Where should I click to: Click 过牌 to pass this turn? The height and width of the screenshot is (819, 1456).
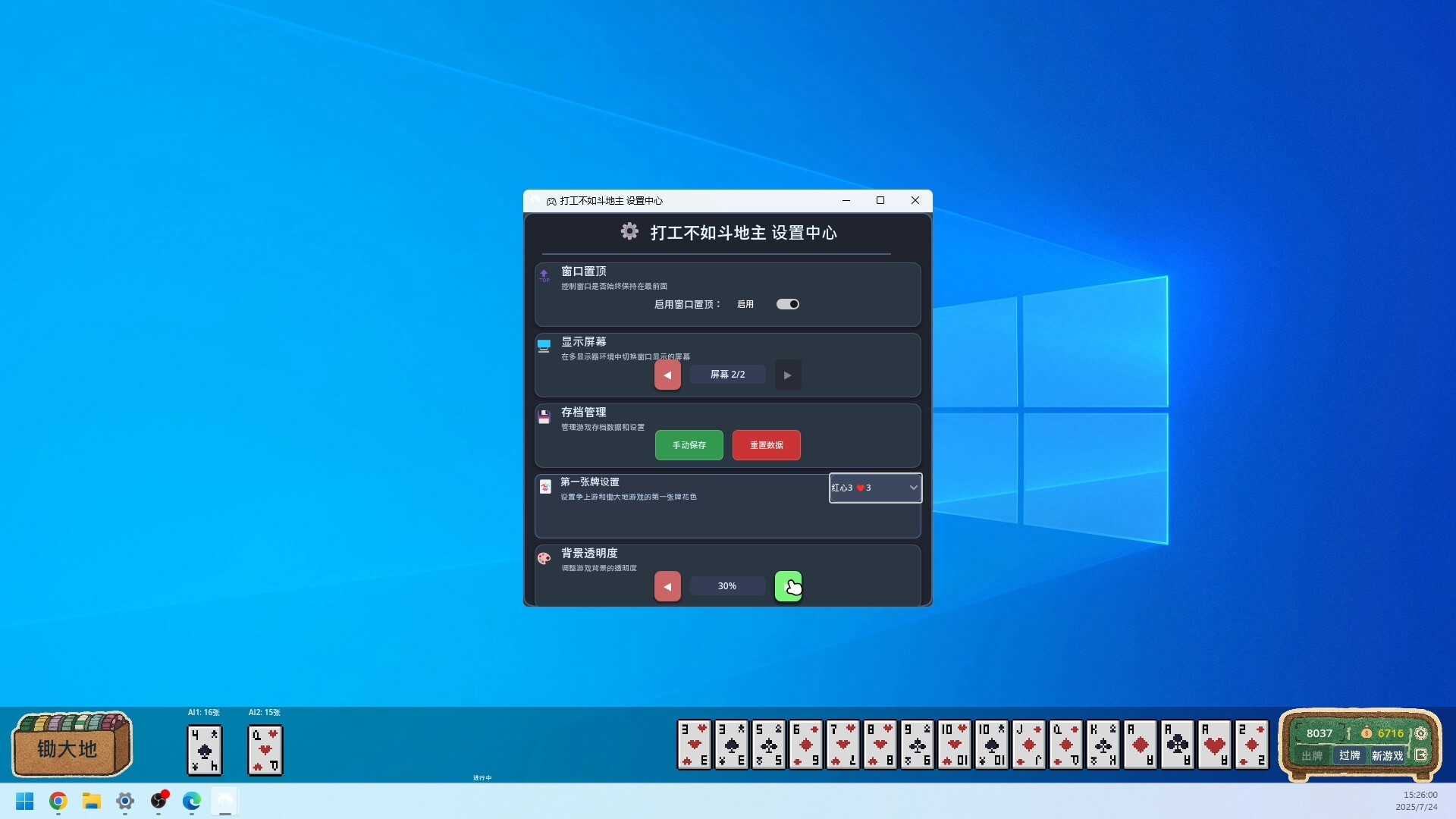[x=1350, y=756]
